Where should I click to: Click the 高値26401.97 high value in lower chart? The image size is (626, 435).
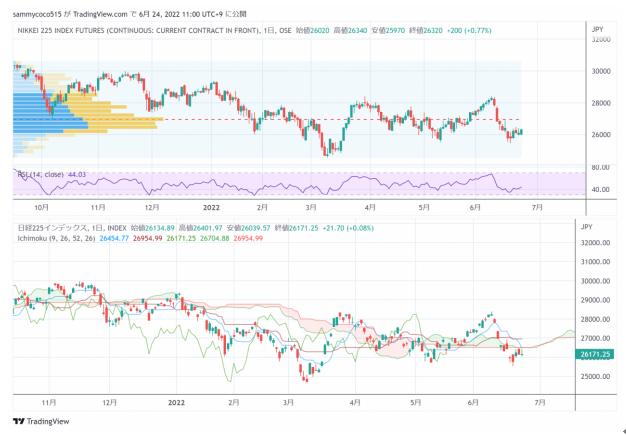pos(200,228)
